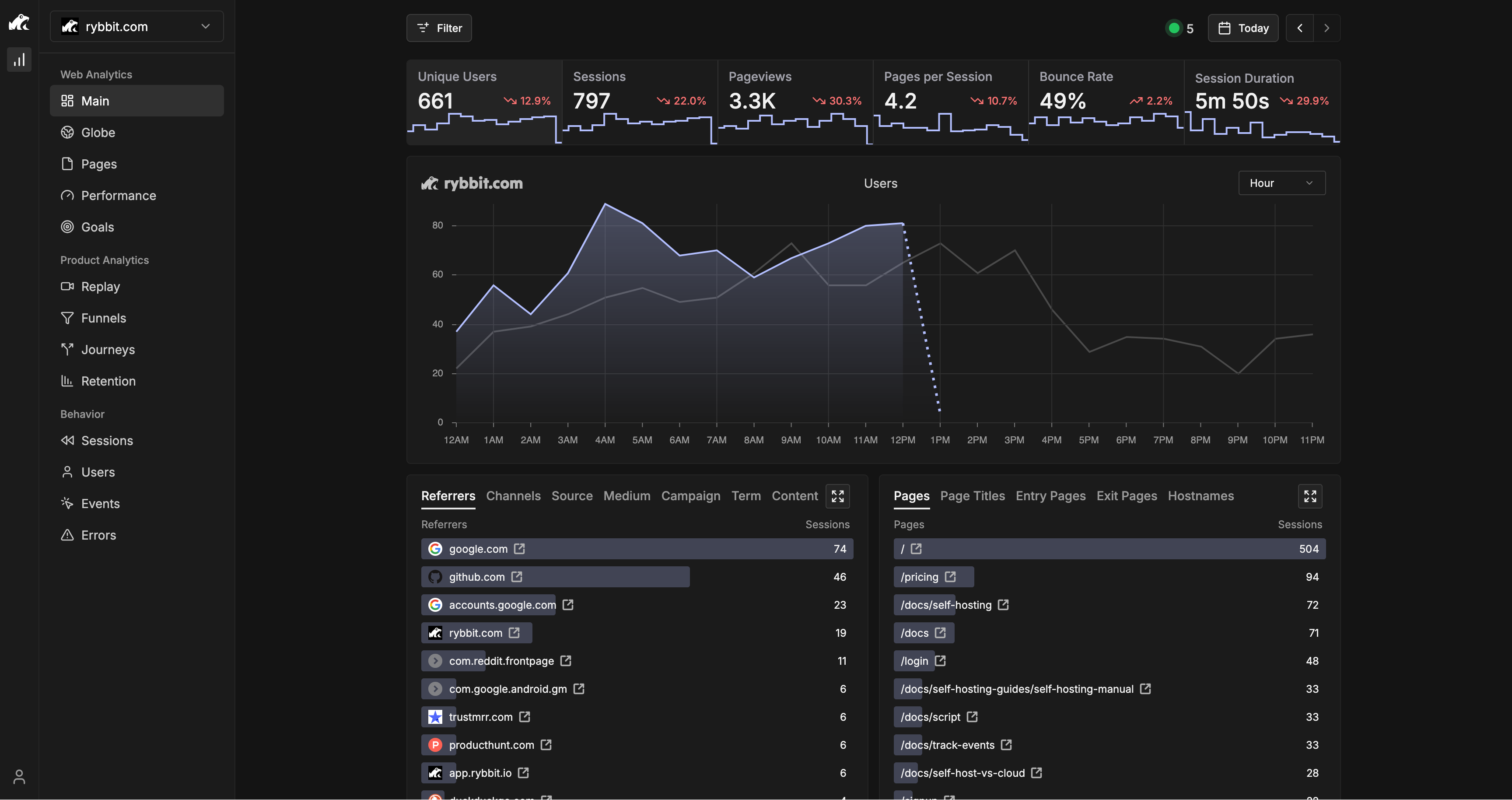
Task: Open the google.com referrer's external link icon
Action: (519, 549)
